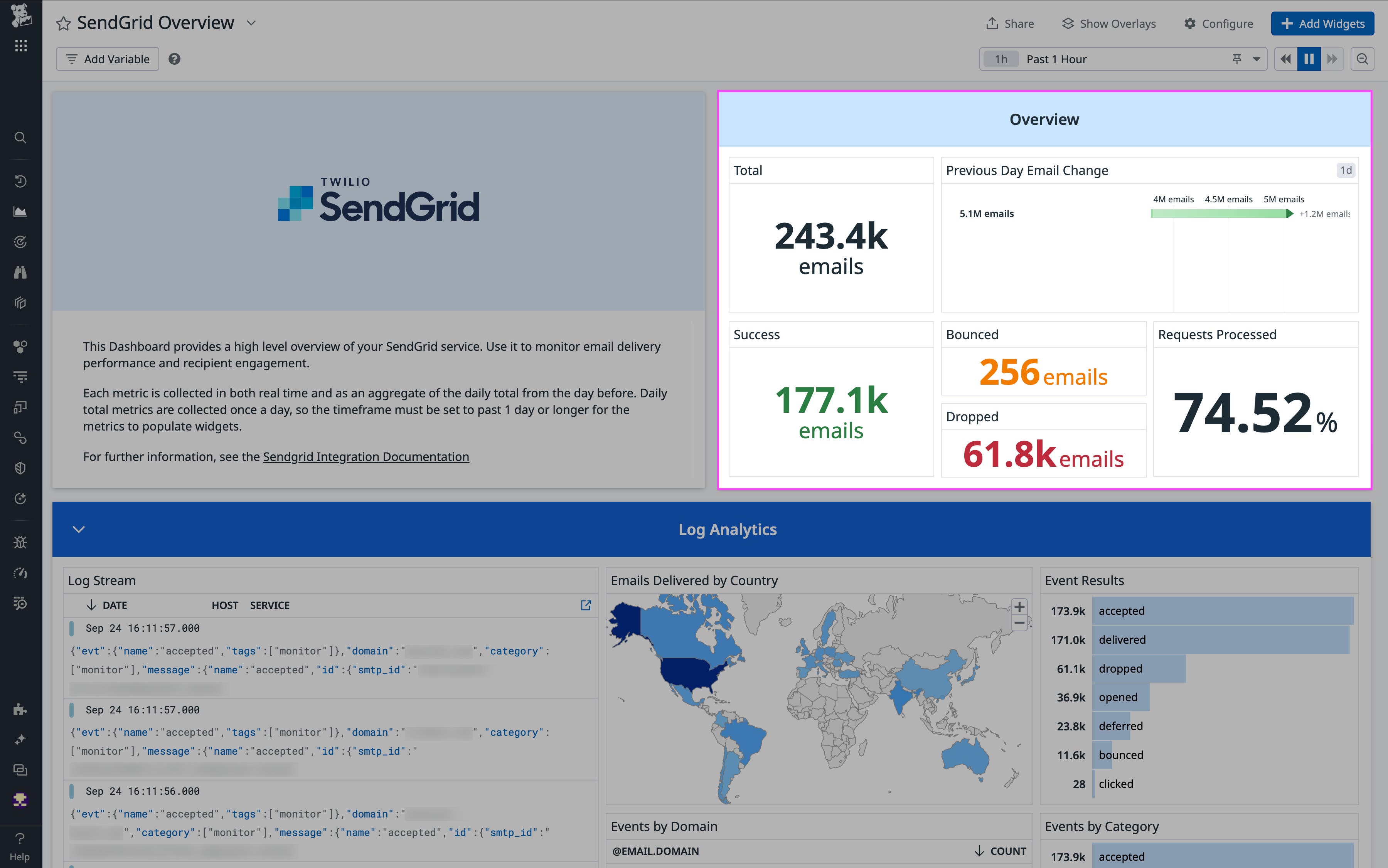The width and height of the screenshot is (1388, 868).
Task: Collapse the Log Analytics section
Action: [x=79, y=529]
